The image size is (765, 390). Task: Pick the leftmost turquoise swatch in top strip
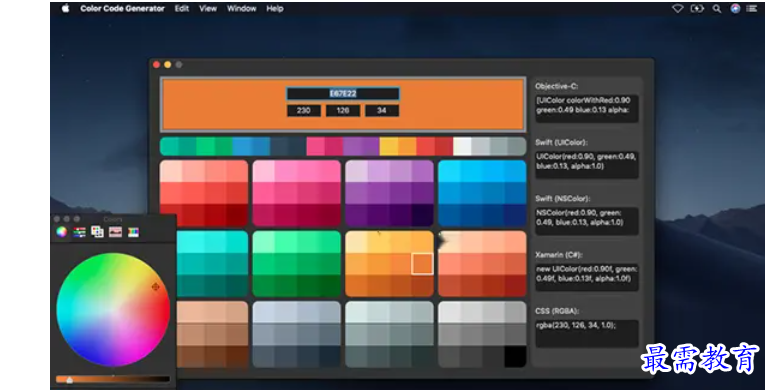169,146
